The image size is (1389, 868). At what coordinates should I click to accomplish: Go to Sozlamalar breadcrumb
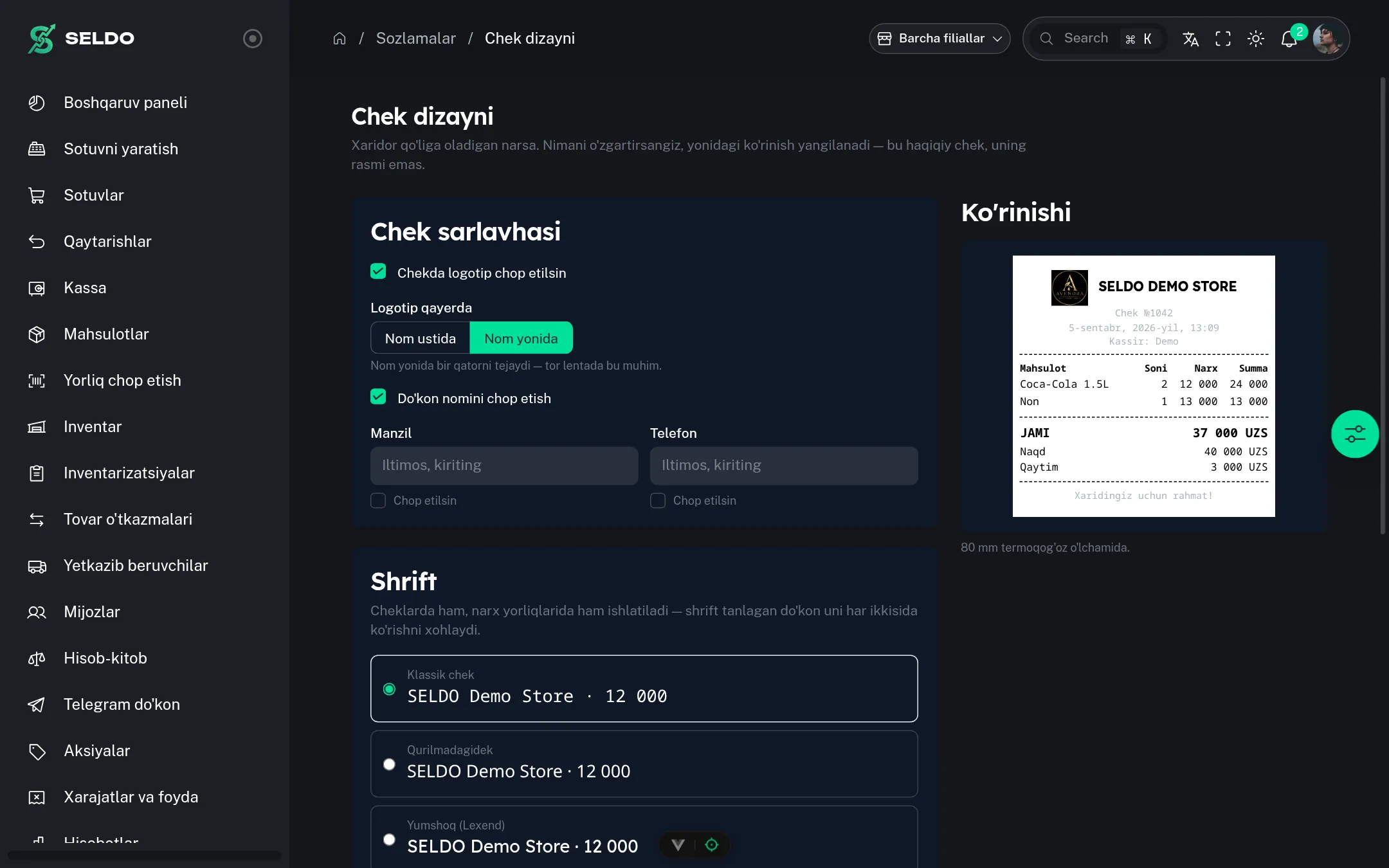[415, 39]
